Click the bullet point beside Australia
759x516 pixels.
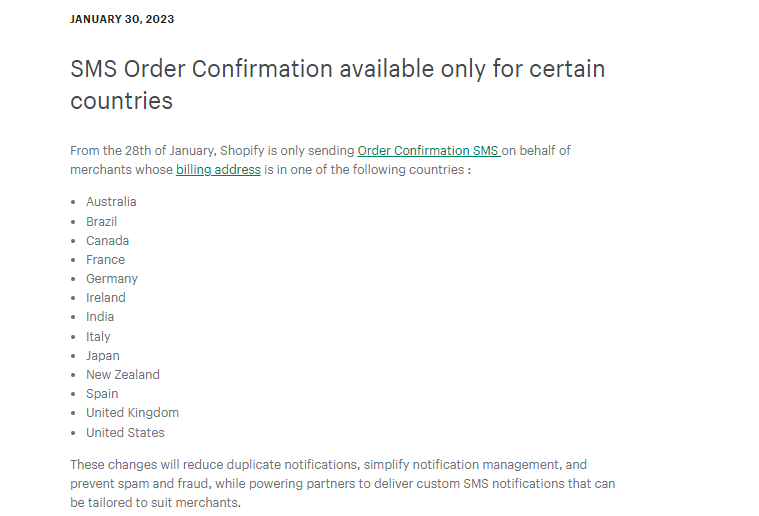[73, 202]
